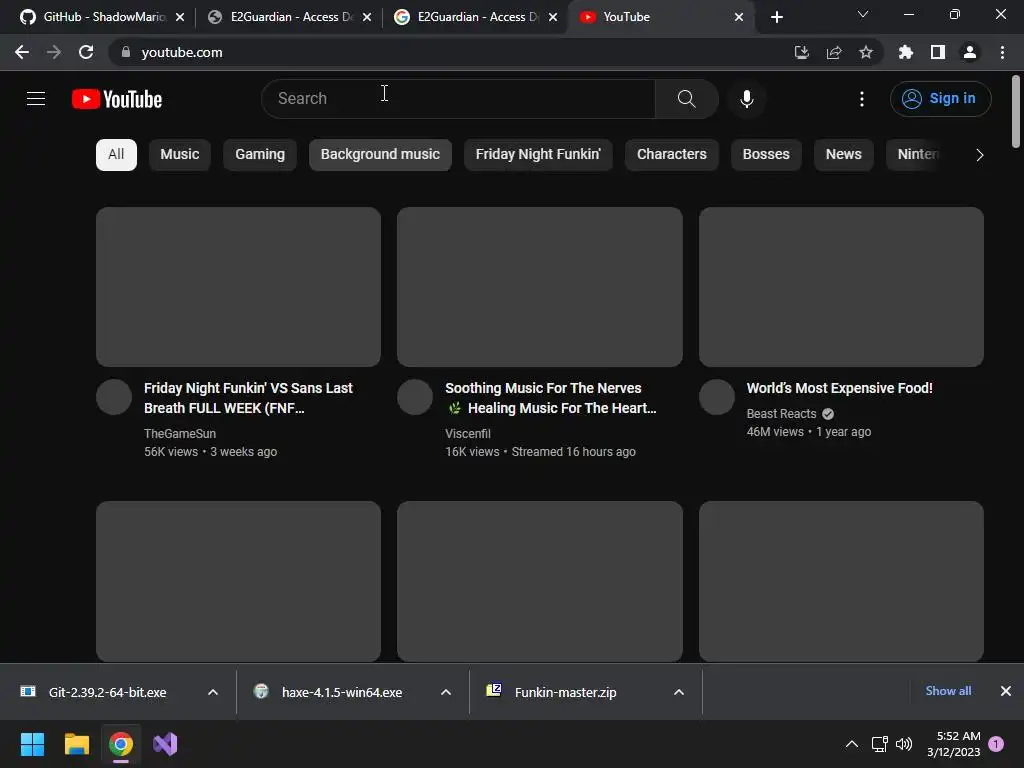Expand options for Git-2.39.2-64-bit.exe download

pyautogui.click(x=213, y=692)
